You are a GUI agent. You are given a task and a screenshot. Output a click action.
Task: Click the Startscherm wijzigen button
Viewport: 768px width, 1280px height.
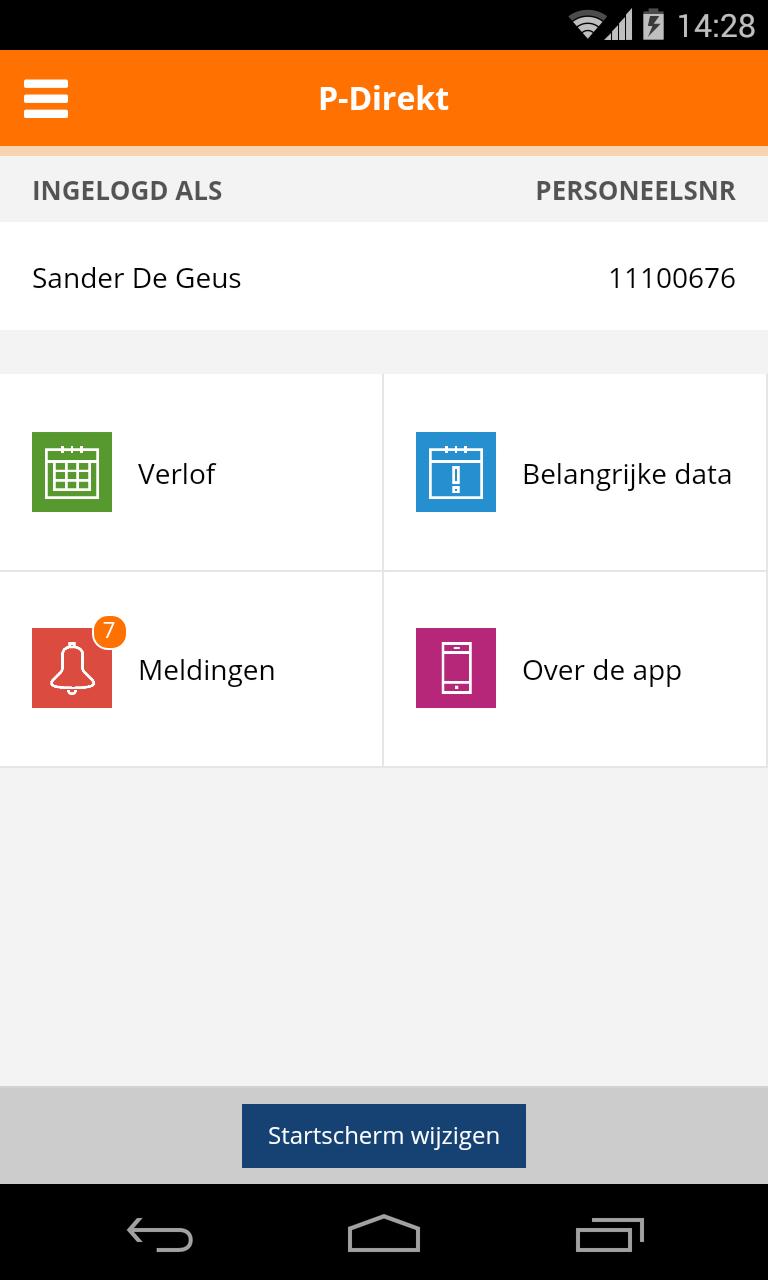pyautogui.click(x=384, y=1136)
